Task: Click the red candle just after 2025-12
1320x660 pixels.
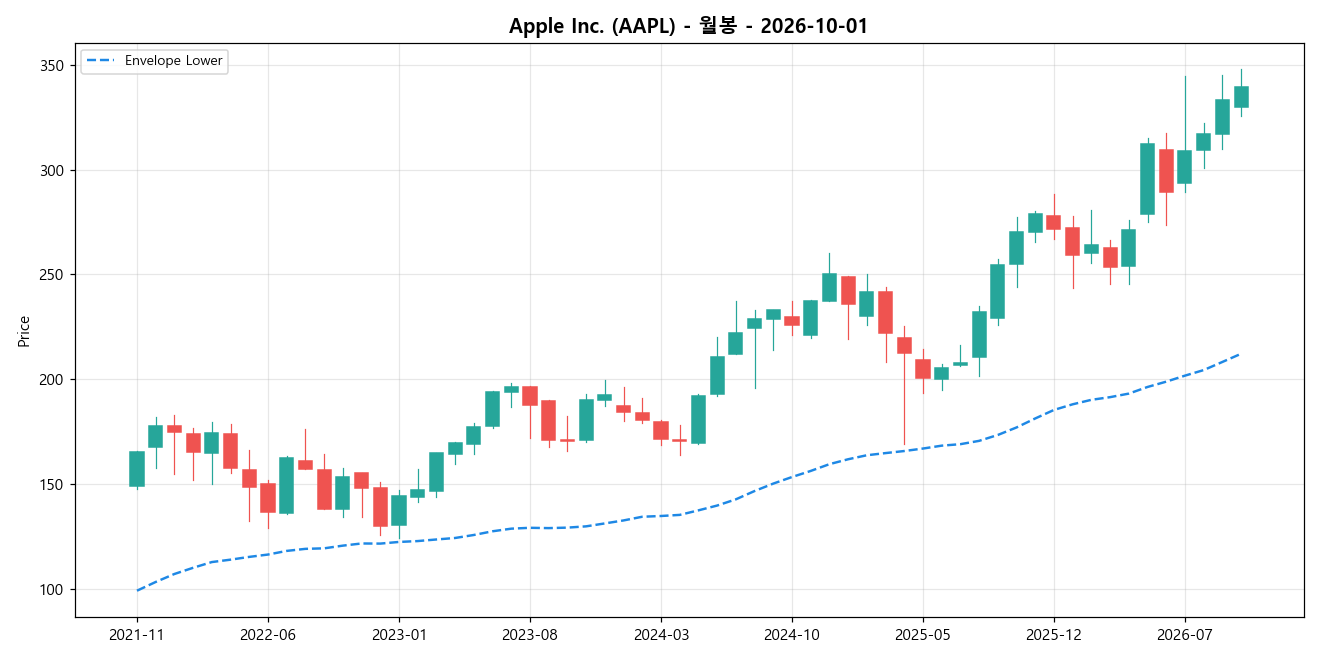Action: click(1072, 241)
